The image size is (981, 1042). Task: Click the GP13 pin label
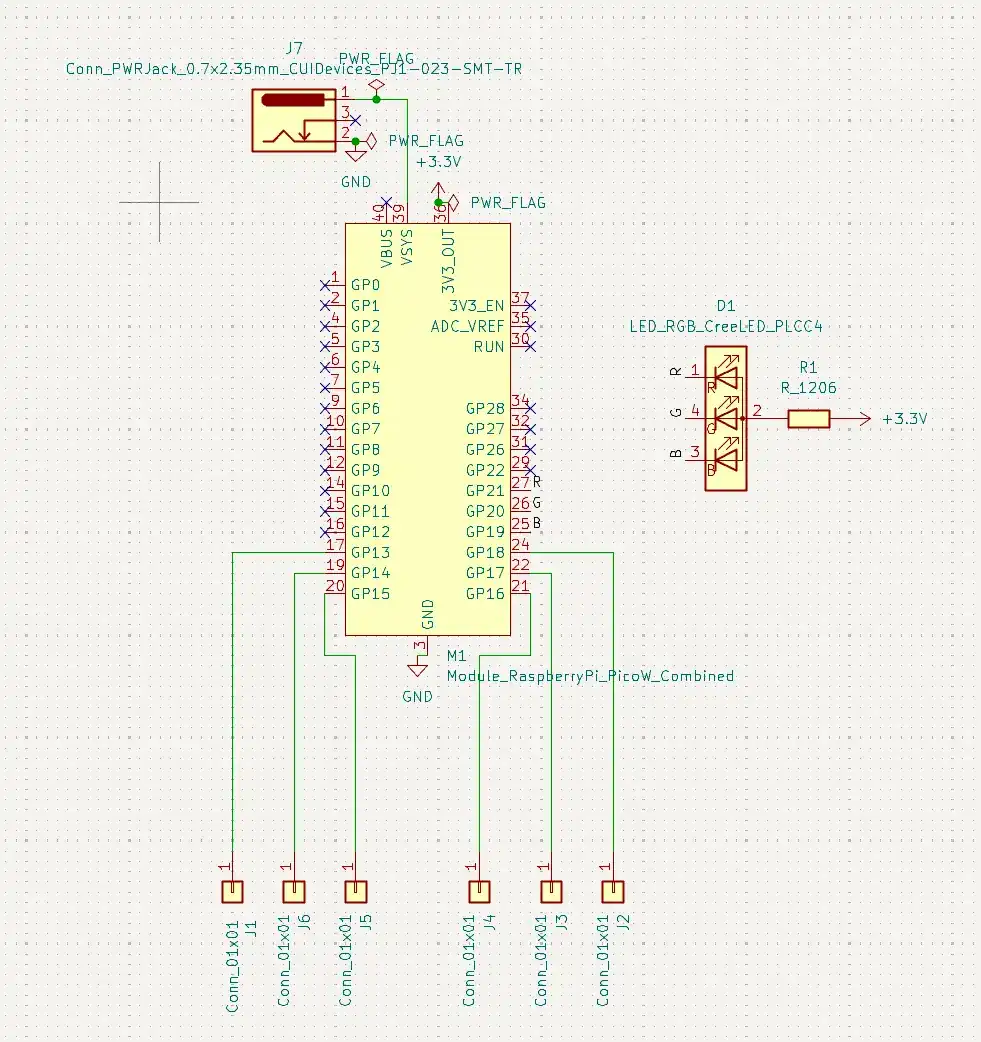tap(370, 553)
